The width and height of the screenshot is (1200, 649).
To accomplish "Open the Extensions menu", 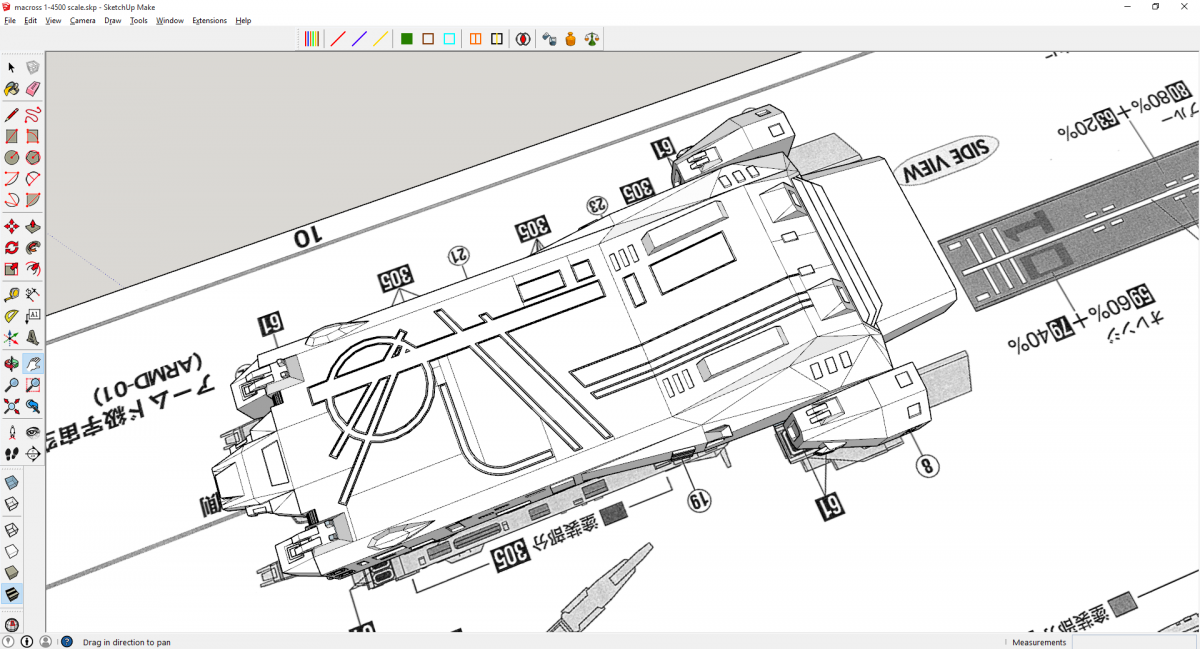I will click(x=210, y=20).
